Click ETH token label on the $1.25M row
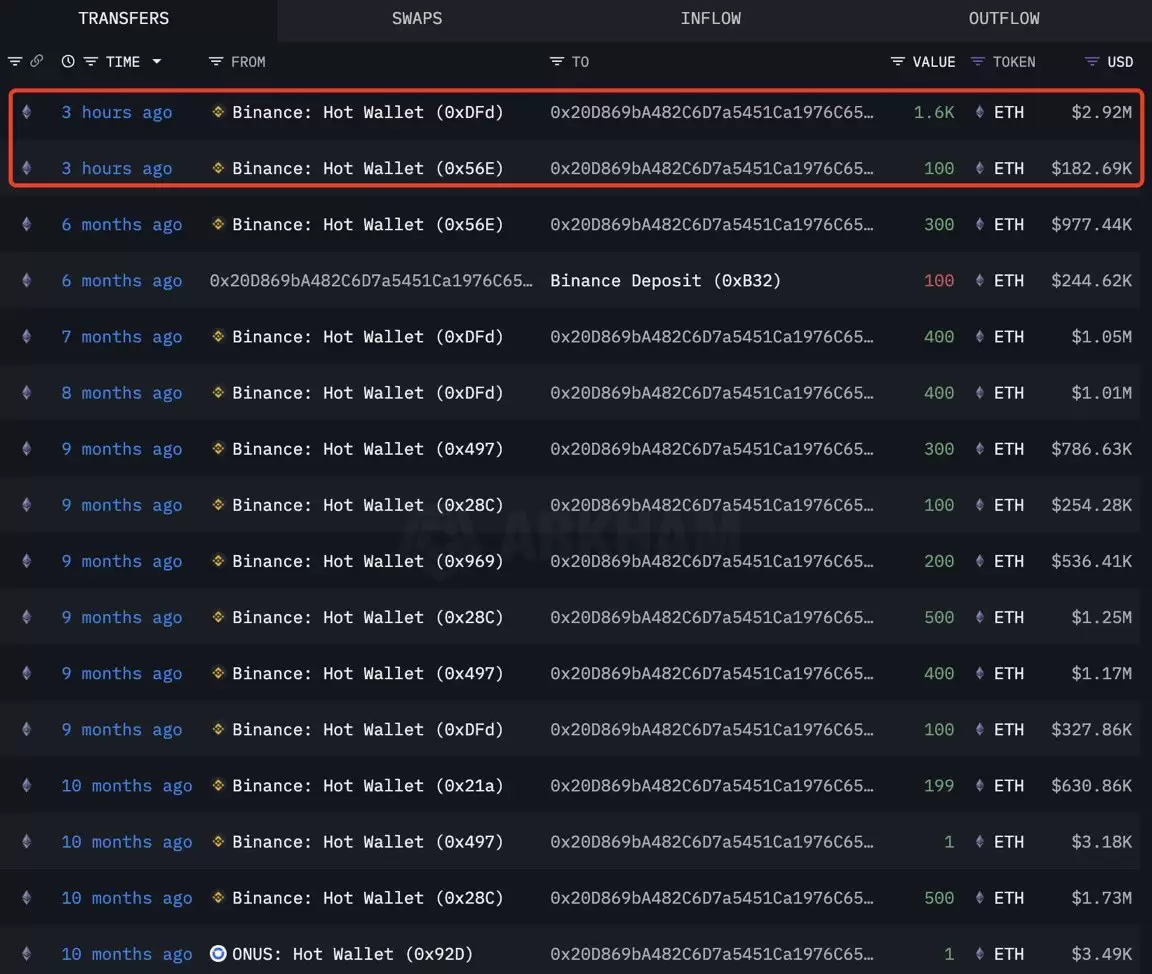 point(1009,617)
